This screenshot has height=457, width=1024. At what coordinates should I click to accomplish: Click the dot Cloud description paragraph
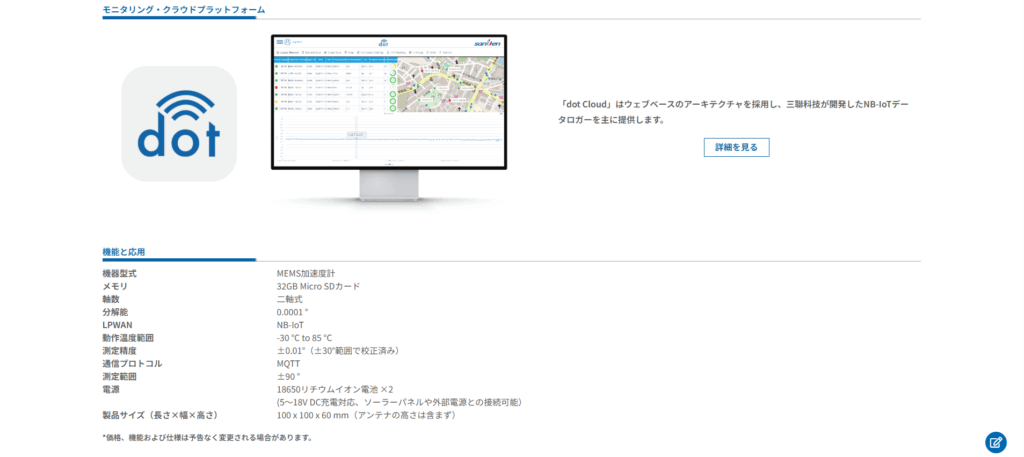(x=735, y=110)
